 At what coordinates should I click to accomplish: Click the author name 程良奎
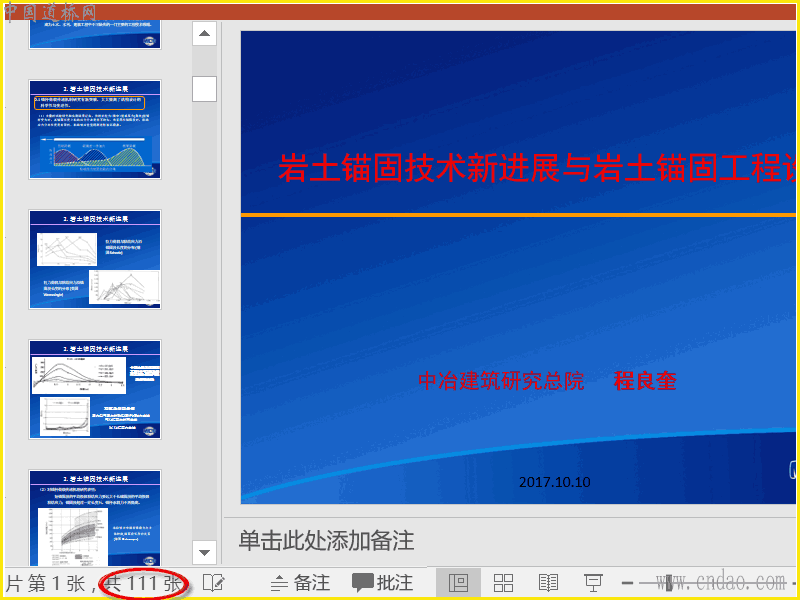(645, 381)
